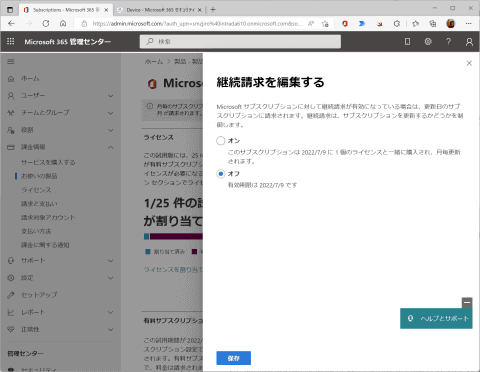Open お使いの製品 in navigation
The width and height of the screenshot is (480, 372).
point(39,176)
